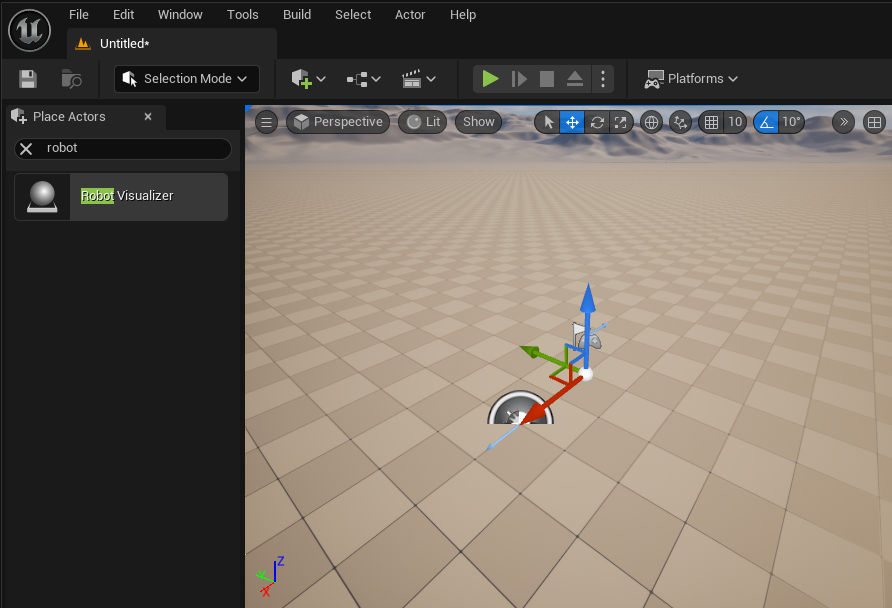Toggle rotation snapping angle icon

click(766, 122)
